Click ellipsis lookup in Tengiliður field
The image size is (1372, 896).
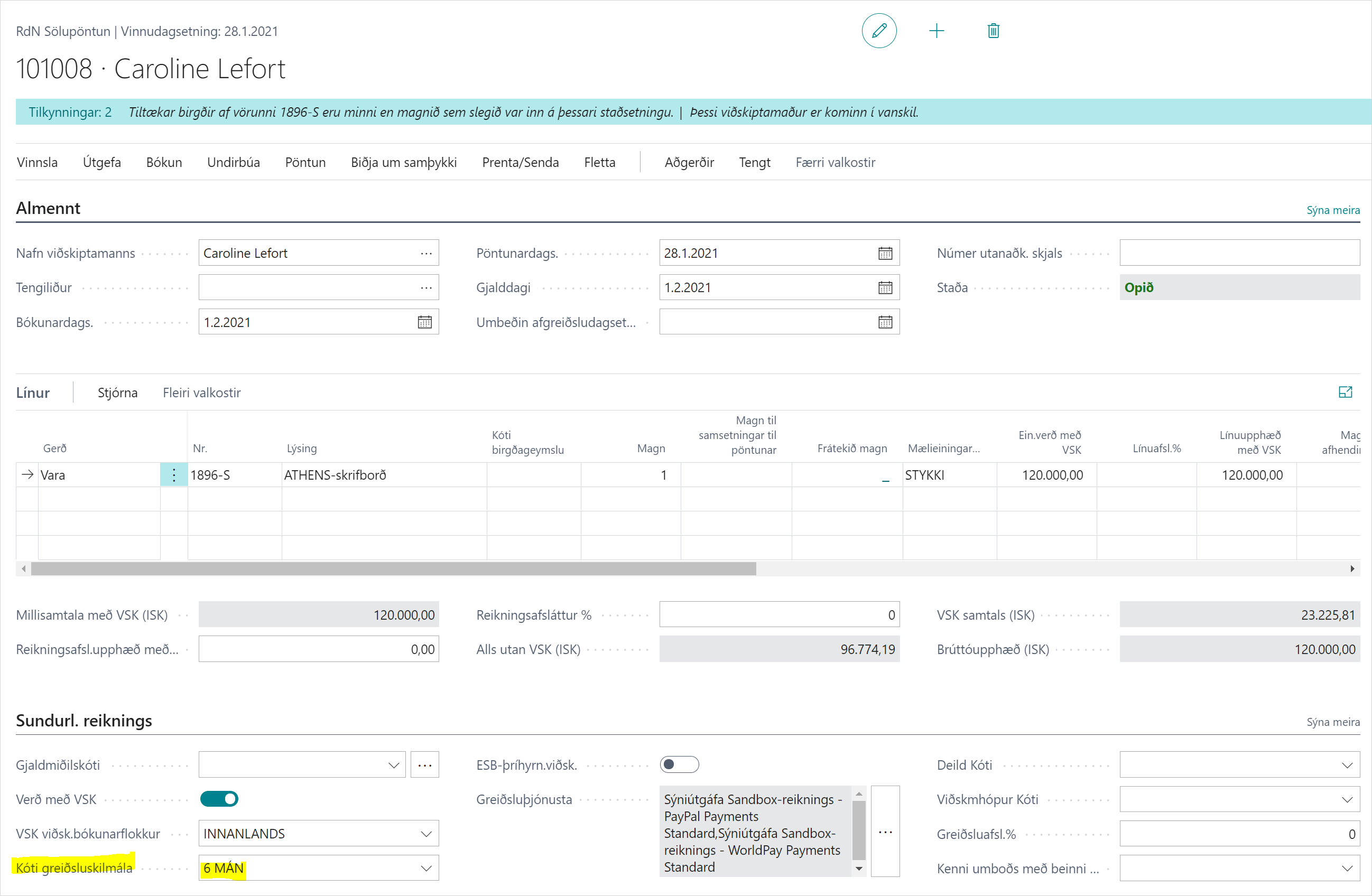426,288
